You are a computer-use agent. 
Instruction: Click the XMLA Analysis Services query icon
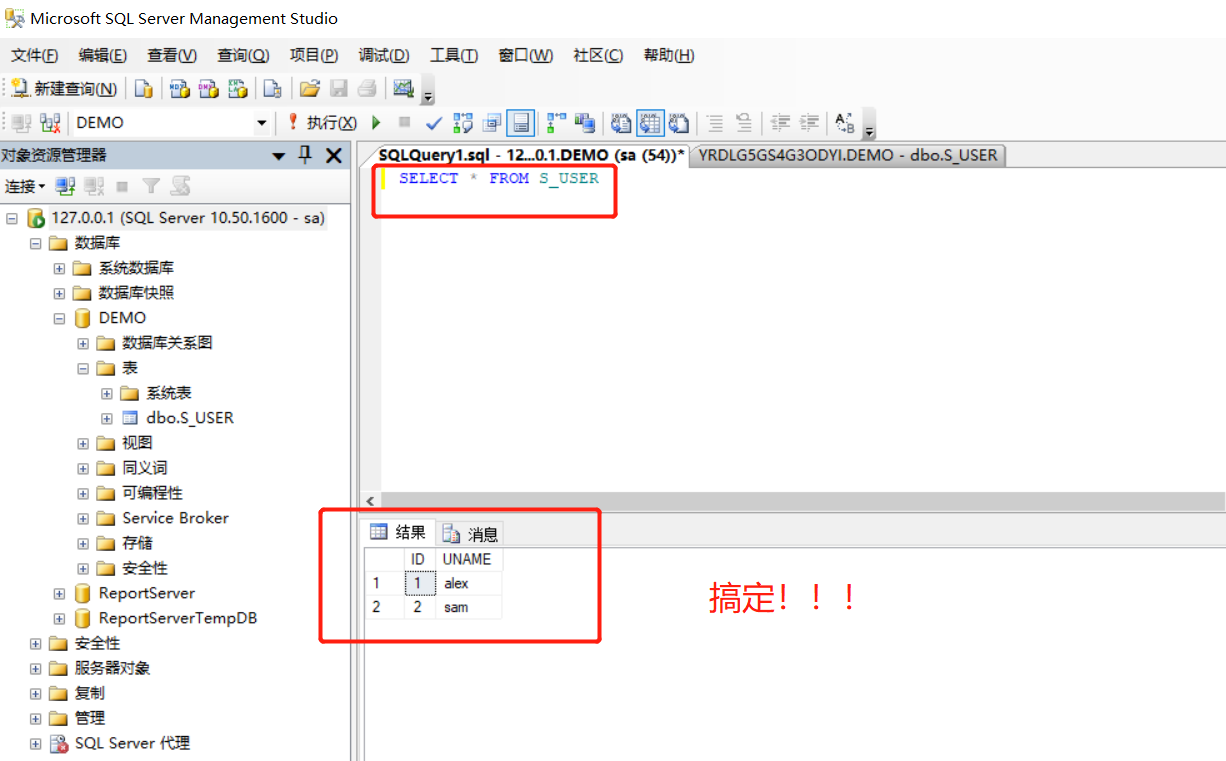pyautogui.click(x=237, y=89)
